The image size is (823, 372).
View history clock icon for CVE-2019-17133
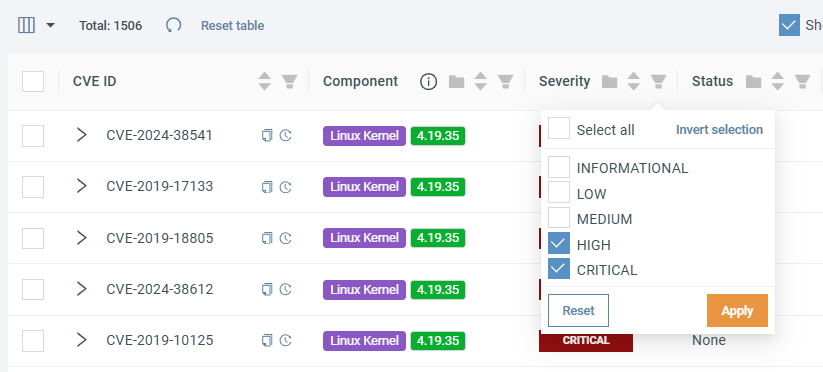point(286,187)
